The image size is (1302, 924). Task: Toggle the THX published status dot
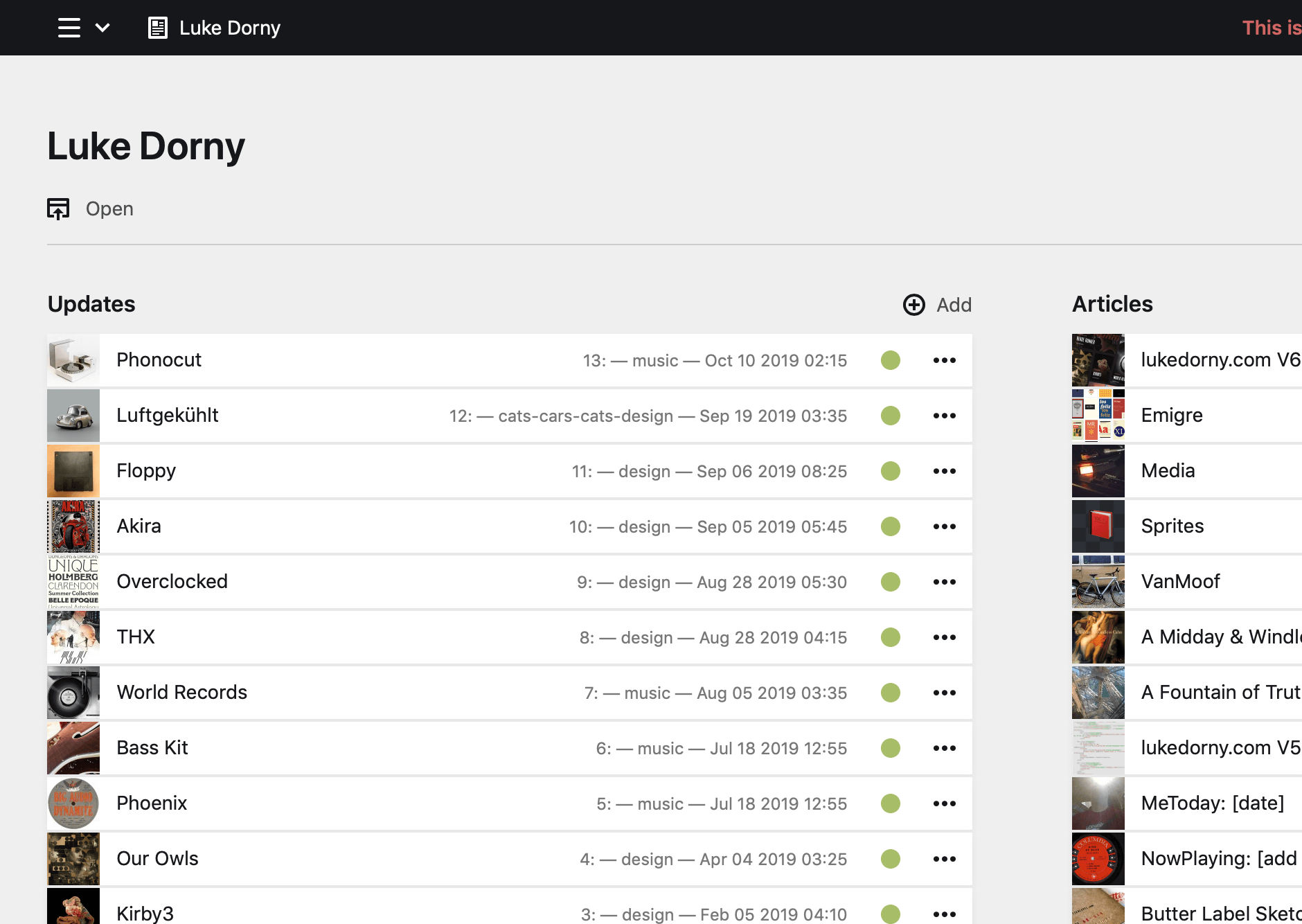pyautogui.click(x=891, y=637)
